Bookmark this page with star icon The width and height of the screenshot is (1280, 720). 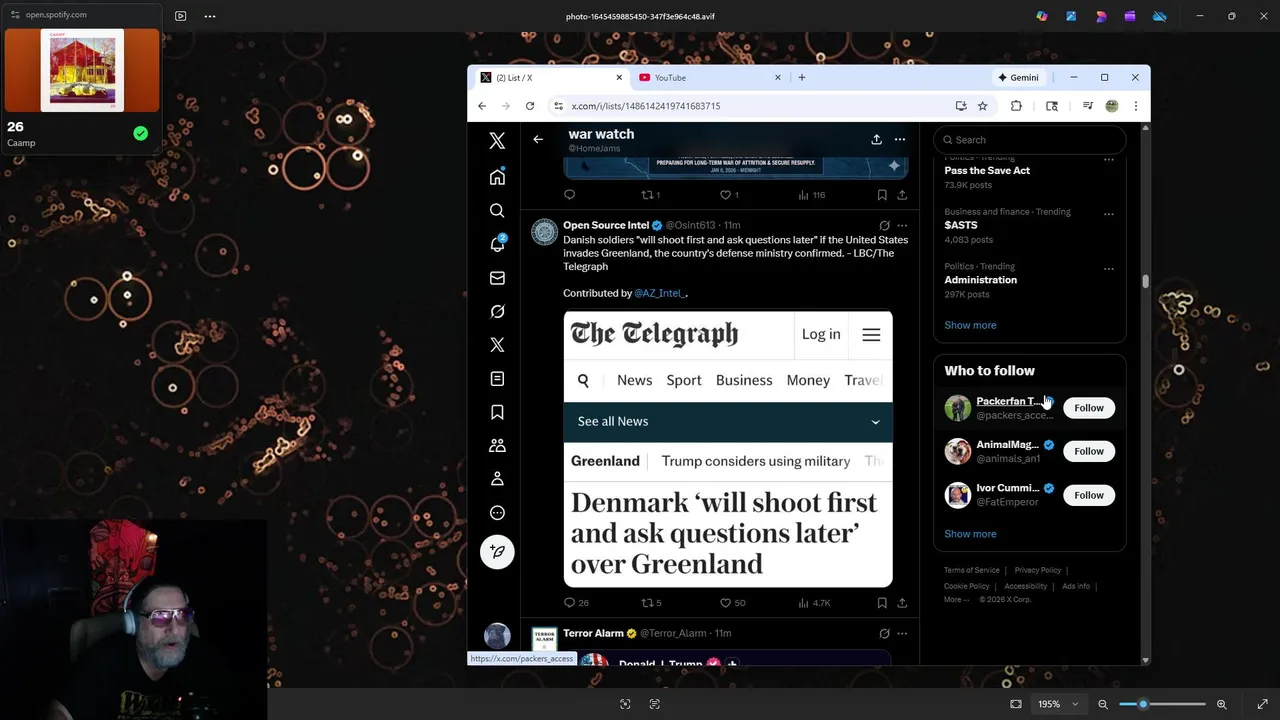coord(983,106)
